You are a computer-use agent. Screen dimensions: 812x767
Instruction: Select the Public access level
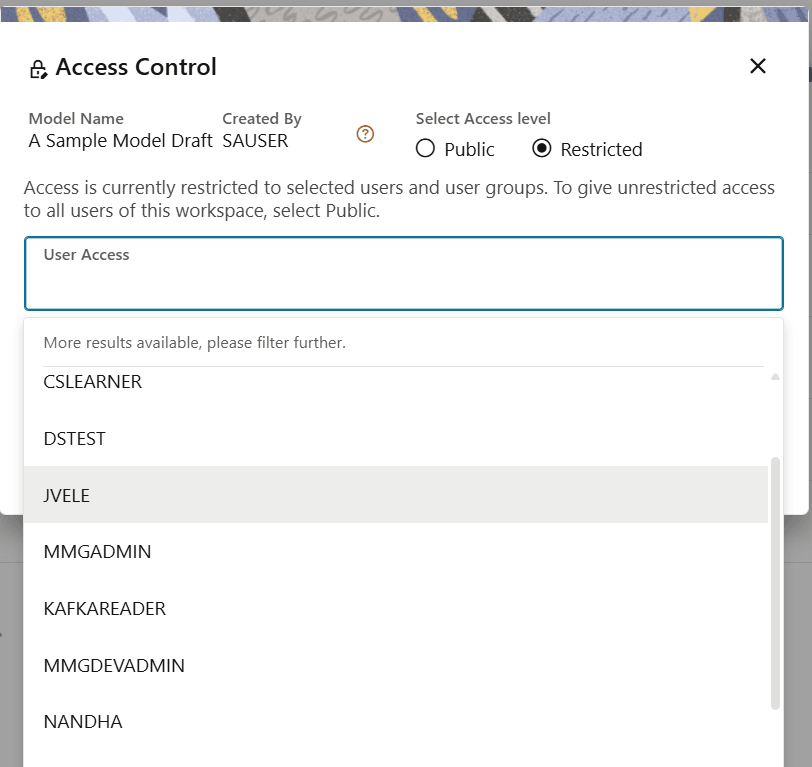coord(425,148)
